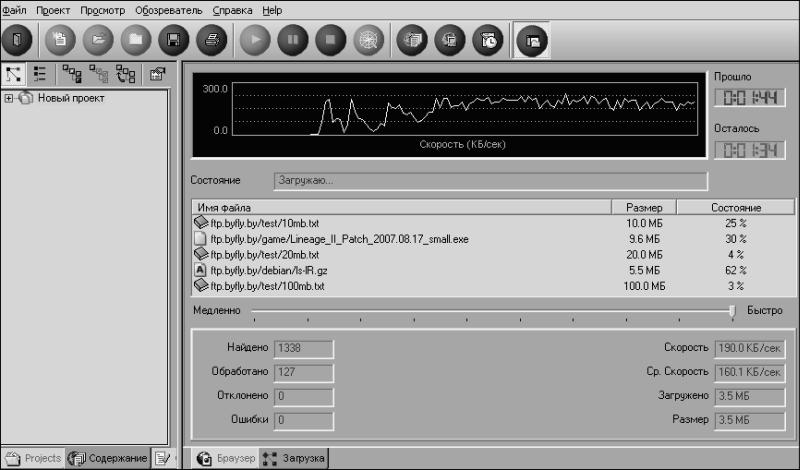Switch to the Браузер tab
Viewport: 800px width, 470px height.
225,459
